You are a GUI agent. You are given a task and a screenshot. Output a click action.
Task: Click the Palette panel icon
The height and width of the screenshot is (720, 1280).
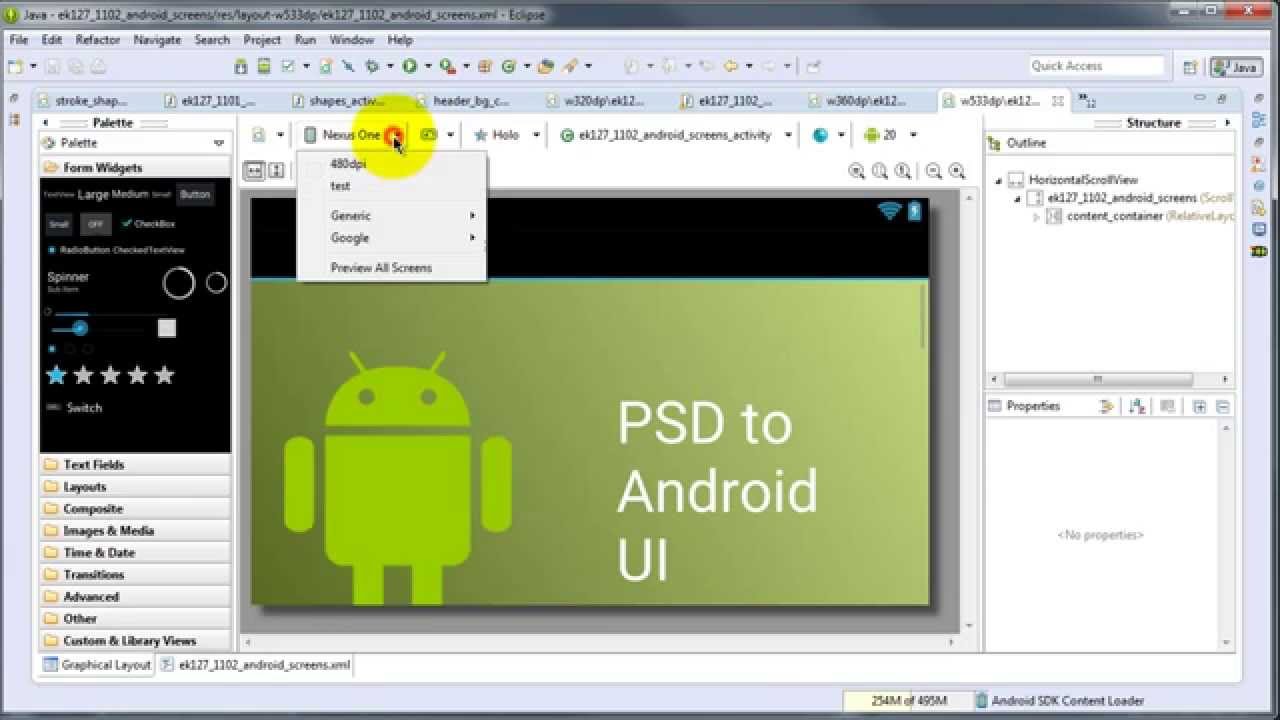click(48, 143)
